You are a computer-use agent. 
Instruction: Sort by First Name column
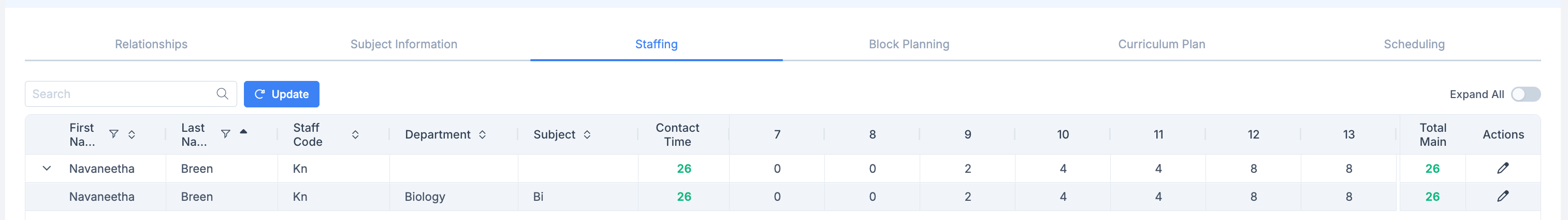pos(132,134)
